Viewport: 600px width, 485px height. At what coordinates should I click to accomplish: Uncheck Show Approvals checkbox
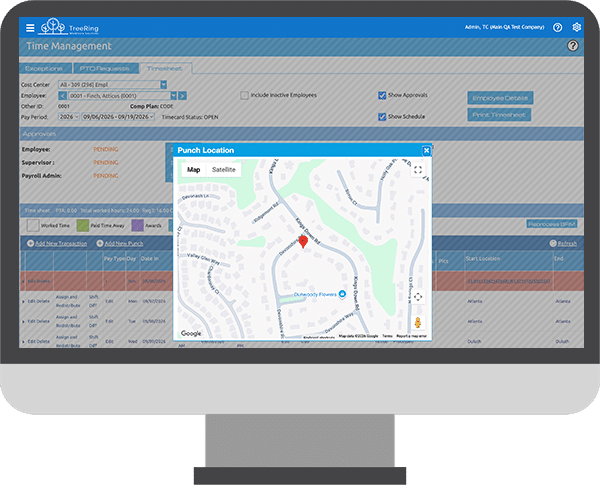point(382,95)
